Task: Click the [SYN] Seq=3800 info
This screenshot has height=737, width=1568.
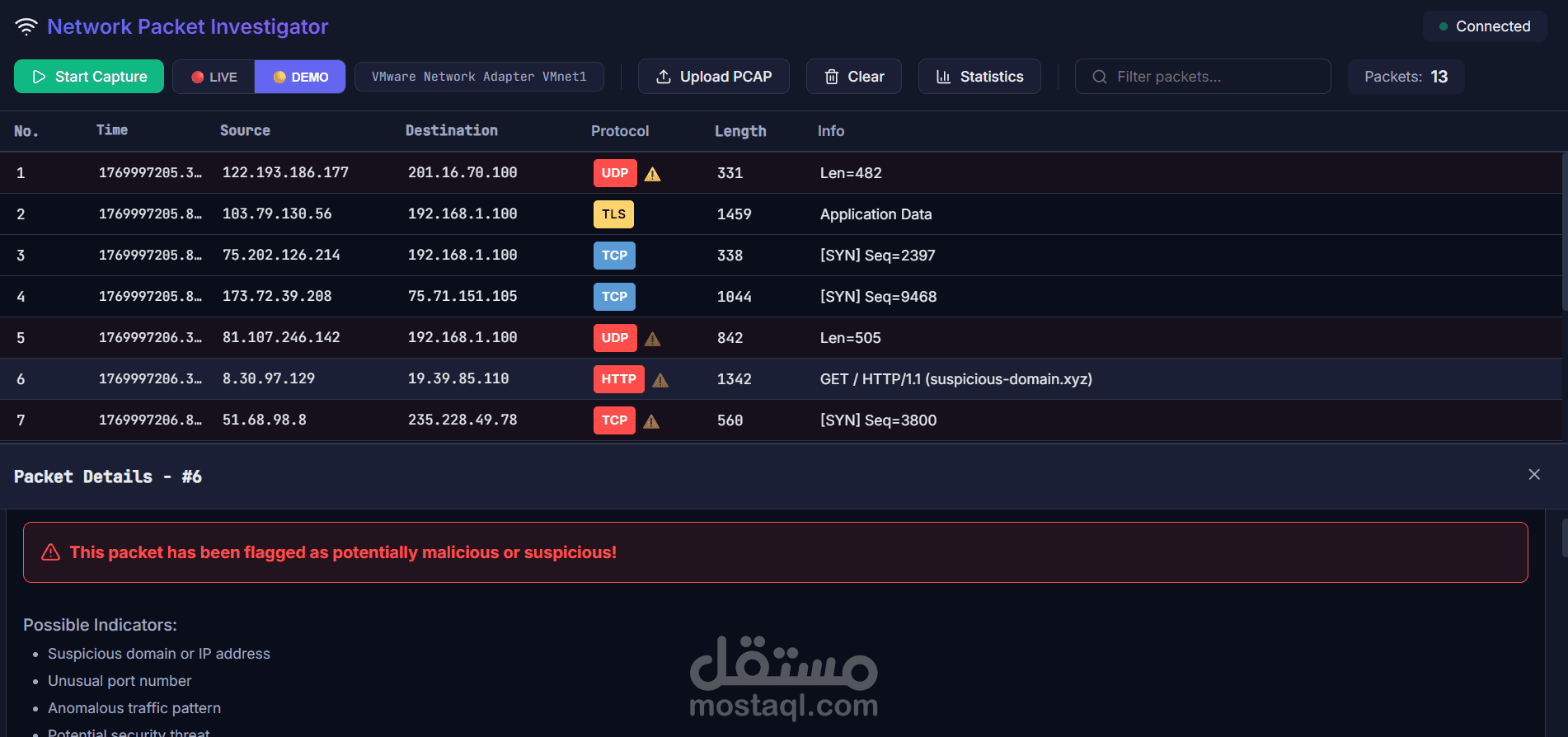Action: (879, 420)
